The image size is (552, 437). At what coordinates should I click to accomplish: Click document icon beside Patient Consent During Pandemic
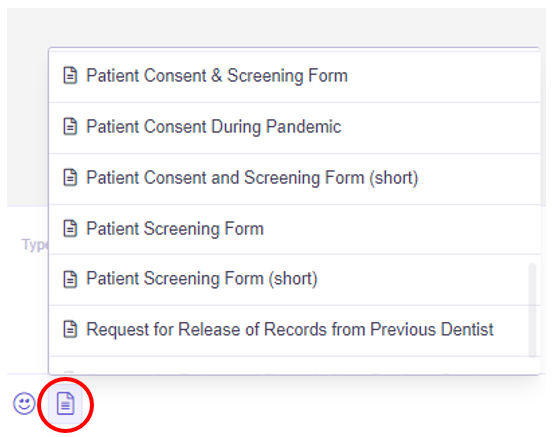(70, 126)
